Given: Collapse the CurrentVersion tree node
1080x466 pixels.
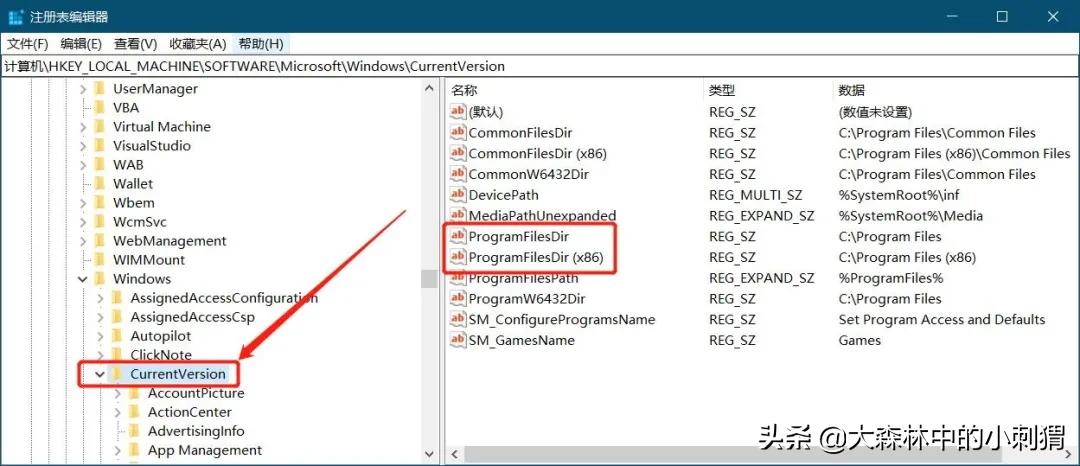Looking at the screenshot, I should (x=101, y=374).
